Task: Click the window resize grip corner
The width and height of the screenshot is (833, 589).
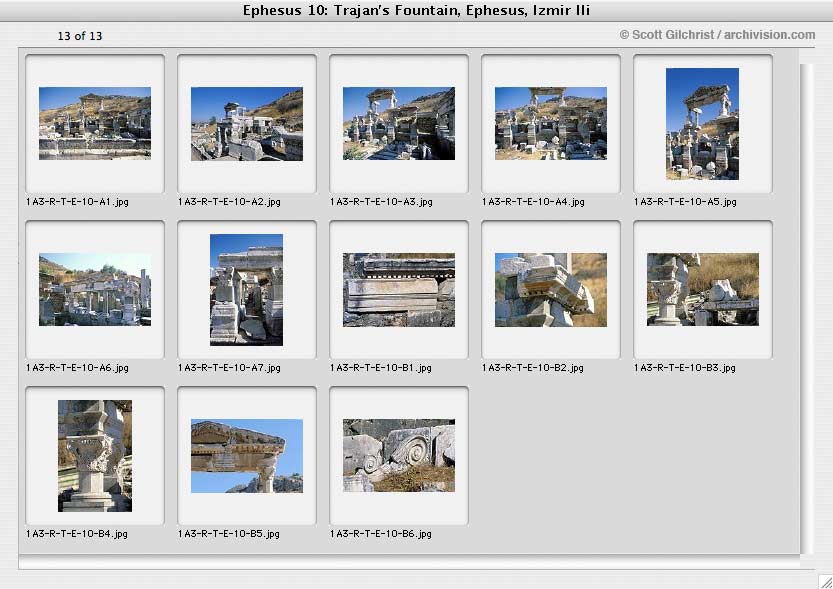Action: click(x=825, y=582)
